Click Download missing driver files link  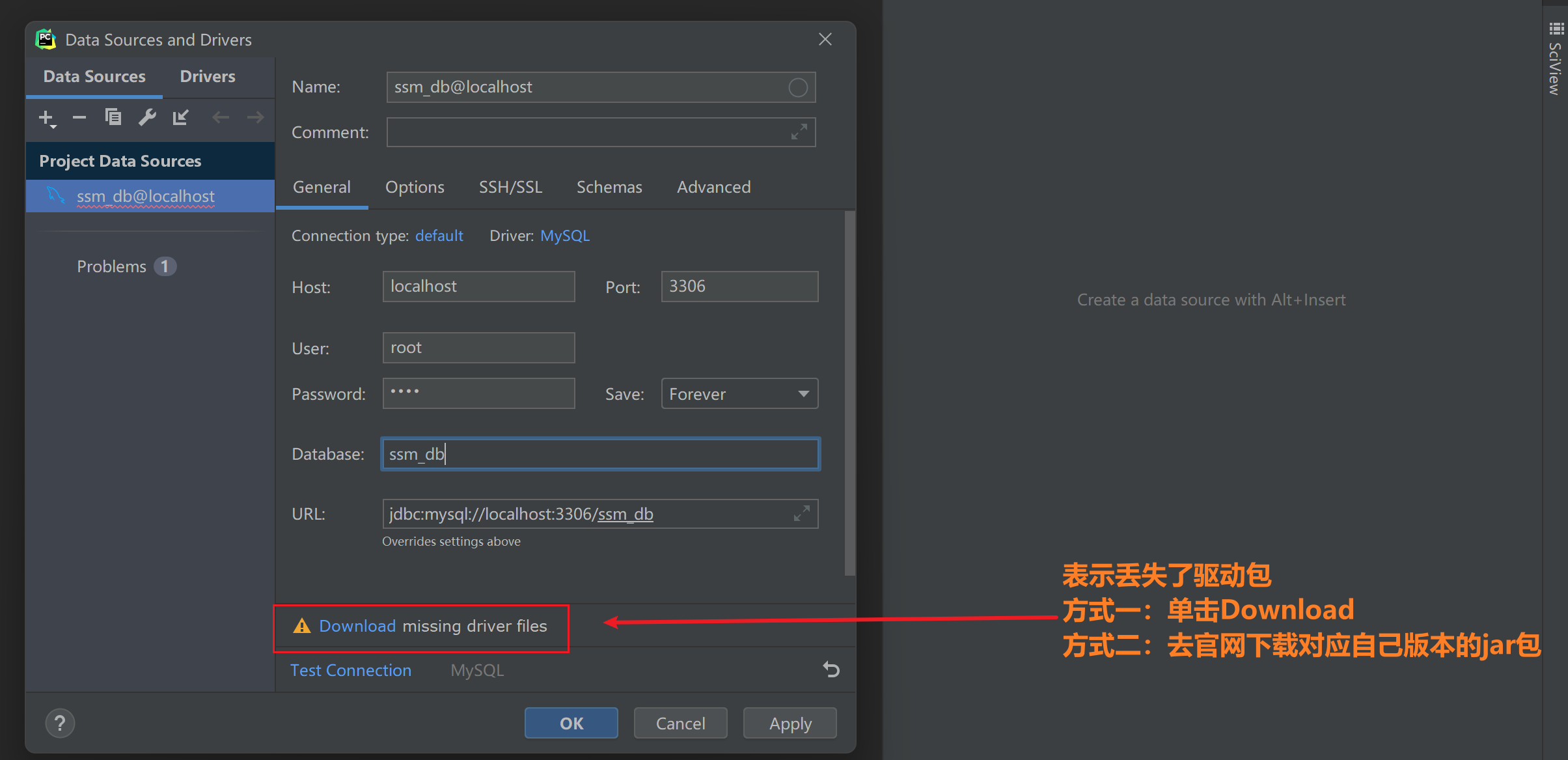coord(357,626)
